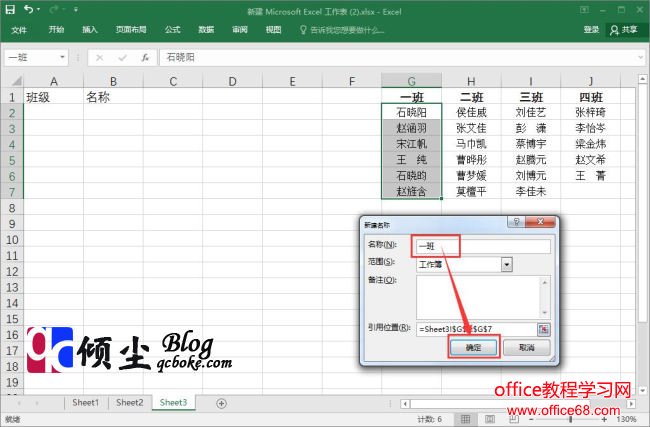Click the Sheet3 tab
This screenshot has height=427, width=650.
click(x=173, y=403)
